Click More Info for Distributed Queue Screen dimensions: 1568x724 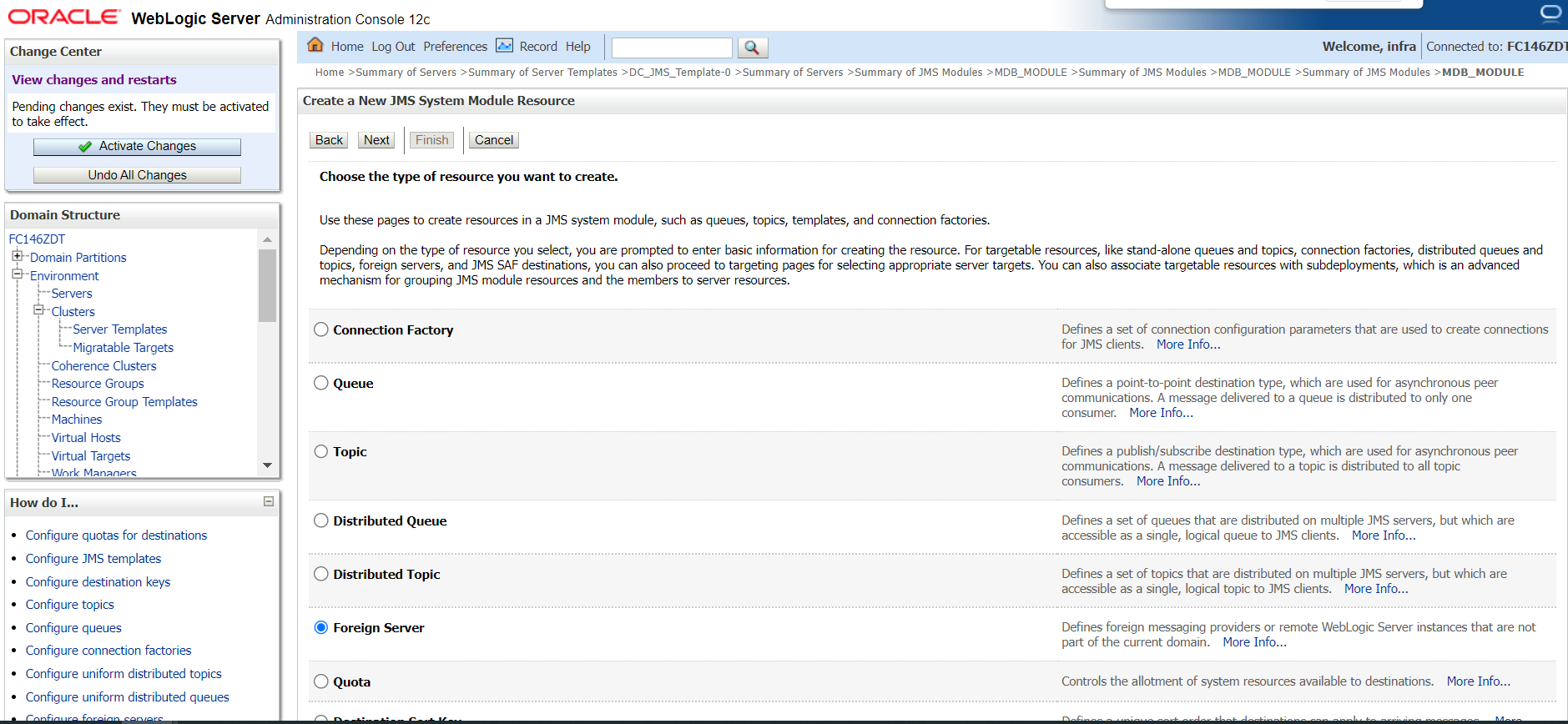coord(1384,535)
